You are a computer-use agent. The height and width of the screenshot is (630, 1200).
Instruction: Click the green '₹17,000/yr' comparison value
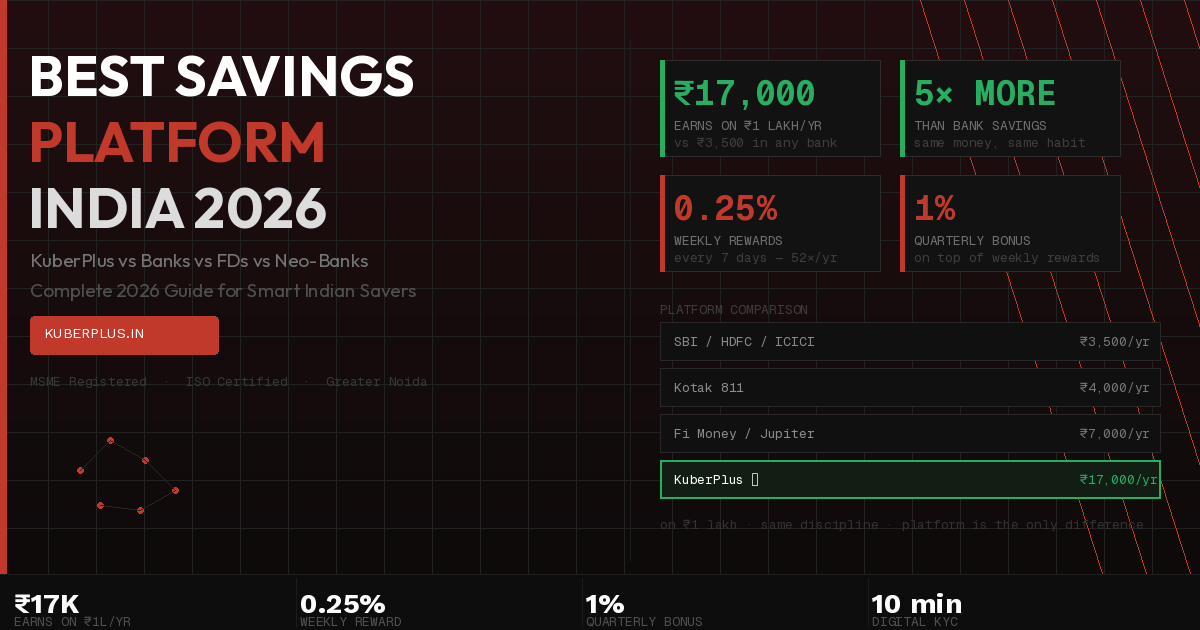pyautogui.click(x=1118, y=480)
